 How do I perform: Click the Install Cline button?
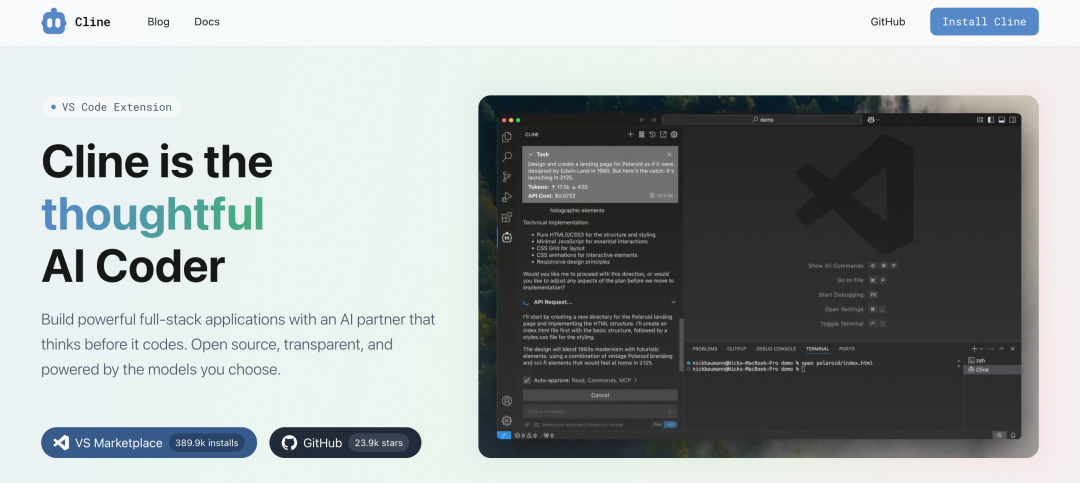point(984,21)
